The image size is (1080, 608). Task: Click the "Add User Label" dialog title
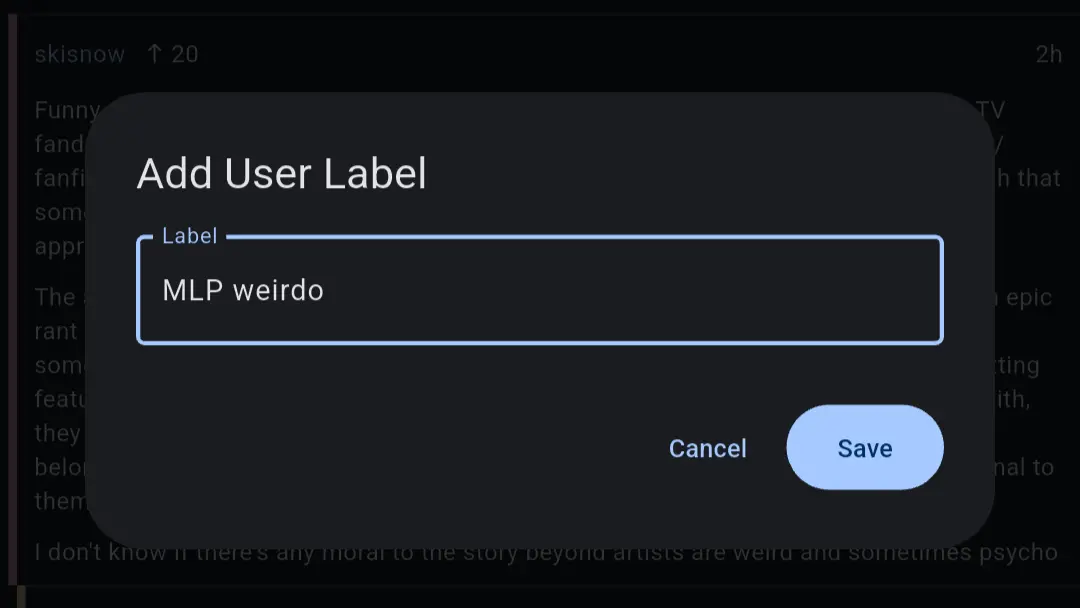point(281,173)
